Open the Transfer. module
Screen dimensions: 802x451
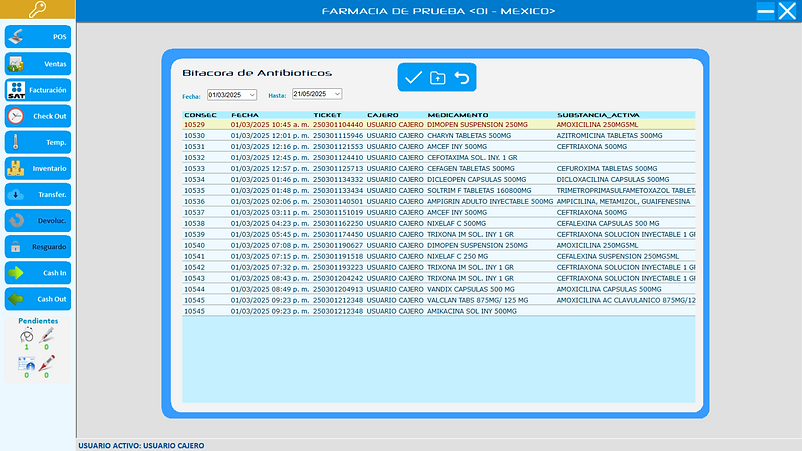tap(38, 194)
